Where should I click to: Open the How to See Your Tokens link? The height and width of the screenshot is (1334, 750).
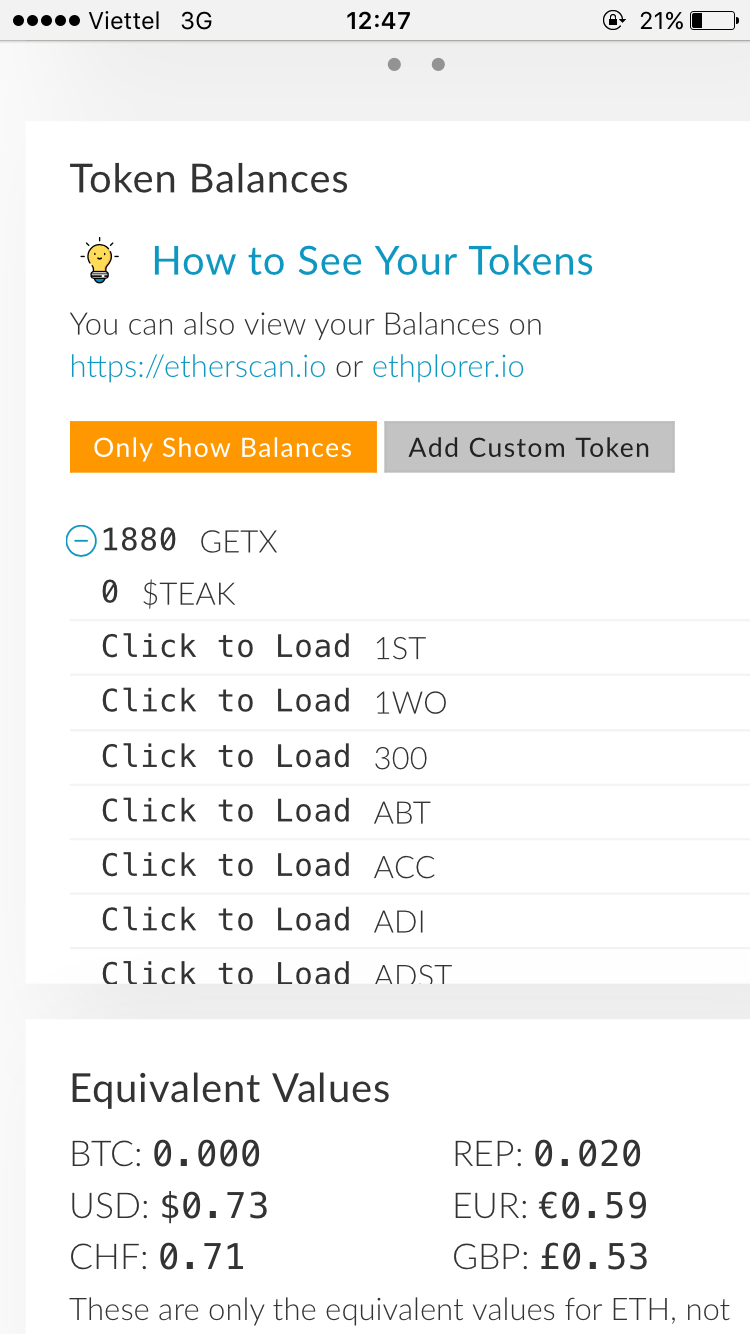click(372, 262)
